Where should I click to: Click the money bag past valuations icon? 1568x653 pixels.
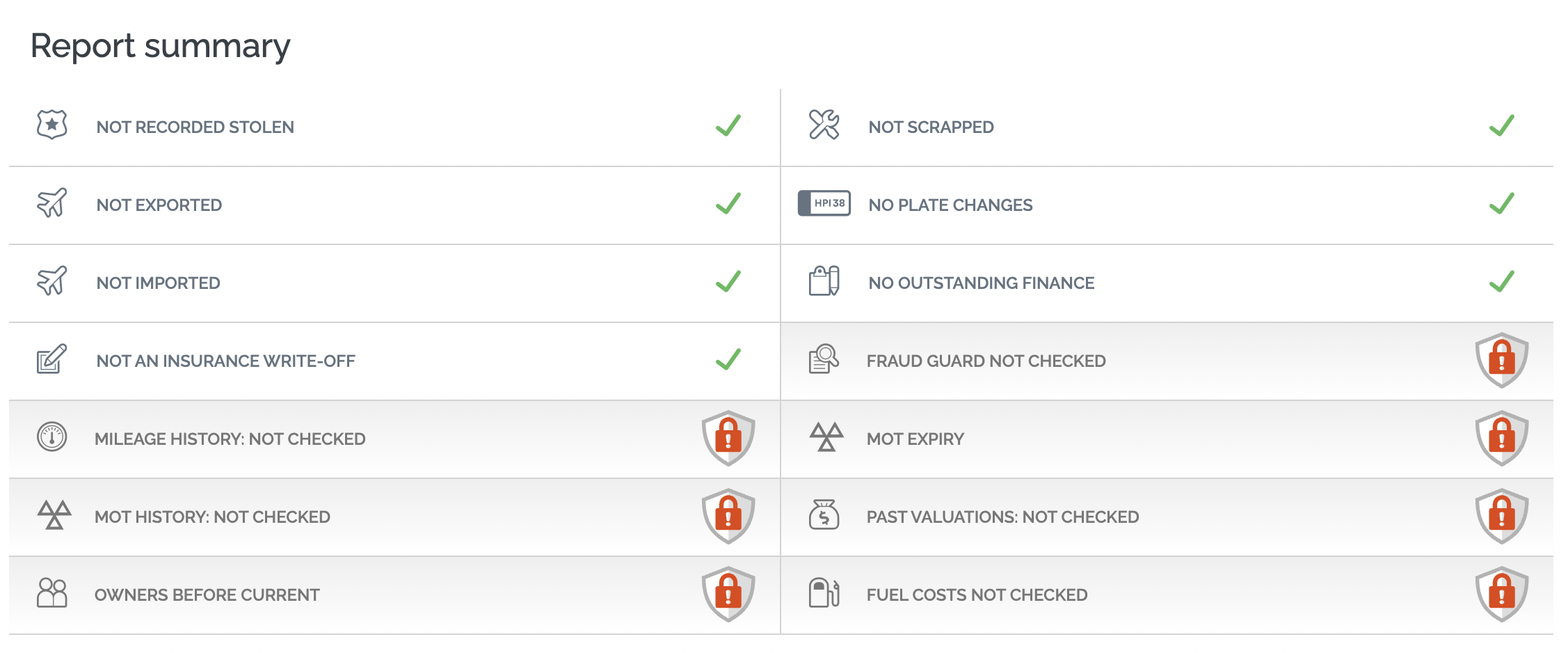(824, 514)
